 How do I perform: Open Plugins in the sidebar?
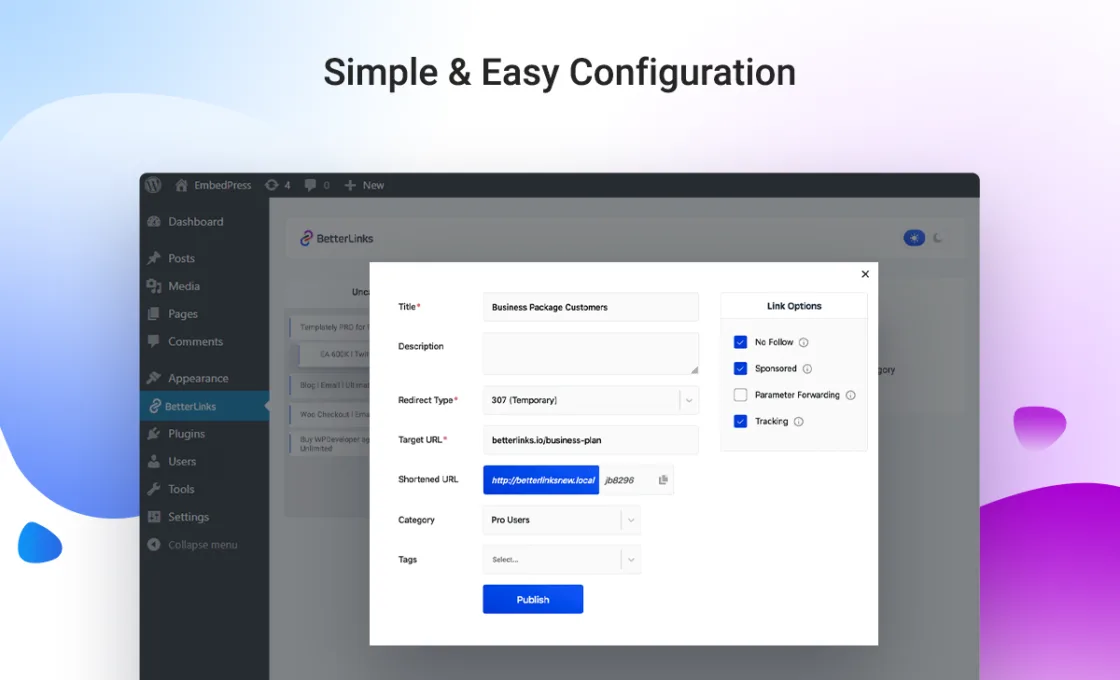pyautogui.click(x=186, y=434)
